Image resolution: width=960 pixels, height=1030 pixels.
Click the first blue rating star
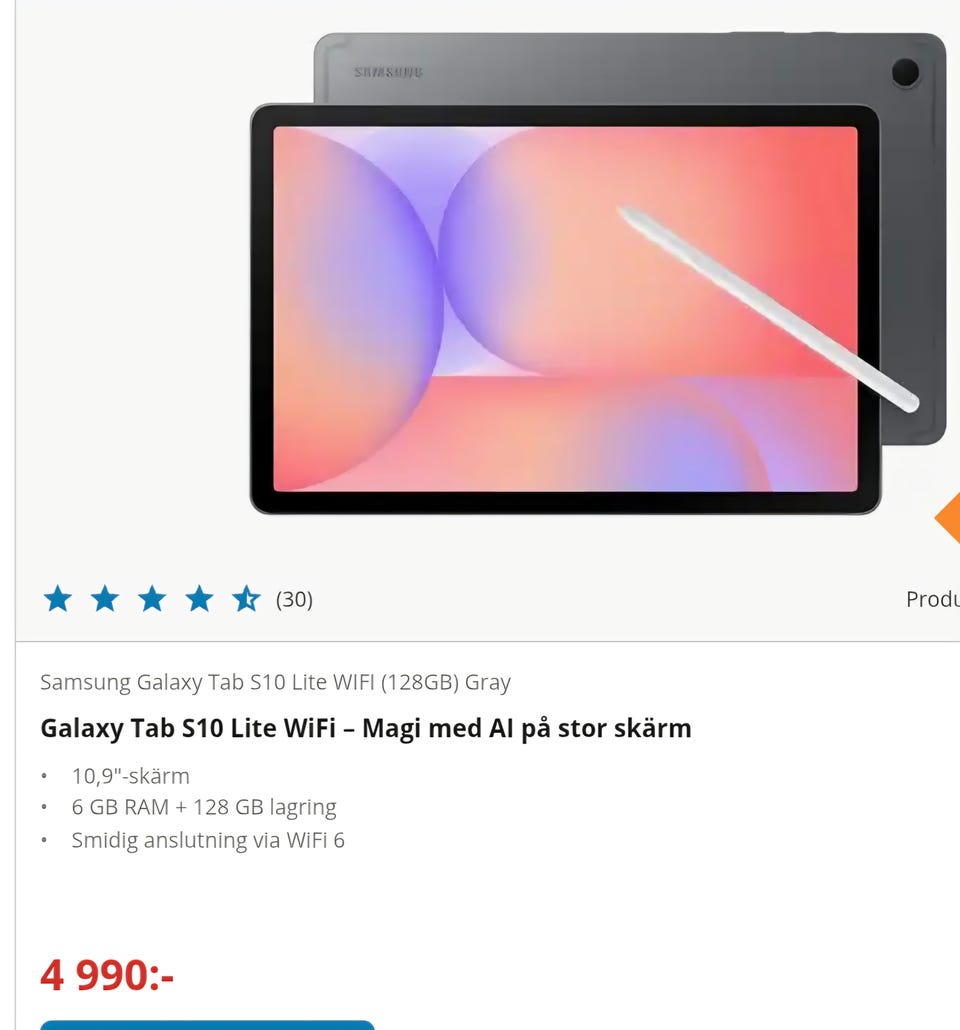click(x=58, y=599)
